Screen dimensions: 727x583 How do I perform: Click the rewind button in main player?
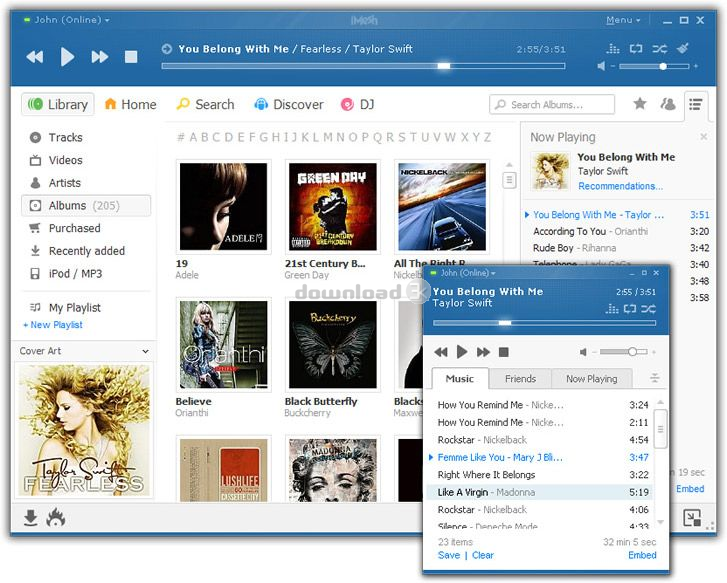(35, 57)
